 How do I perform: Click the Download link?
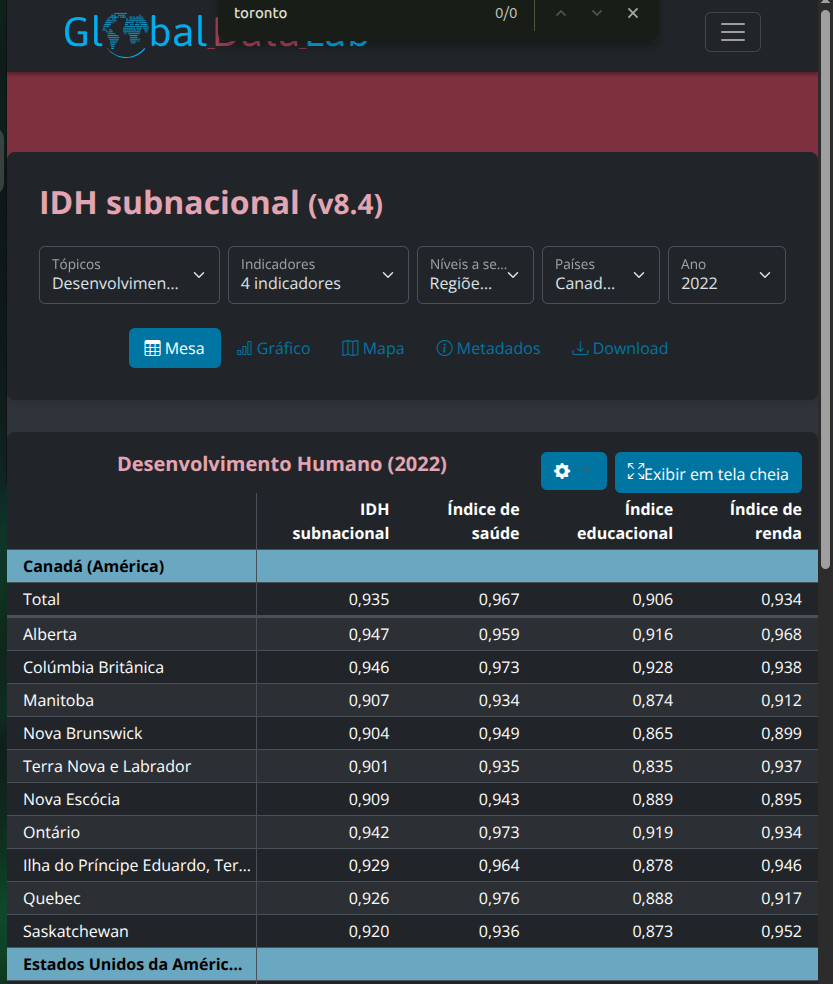619,348
